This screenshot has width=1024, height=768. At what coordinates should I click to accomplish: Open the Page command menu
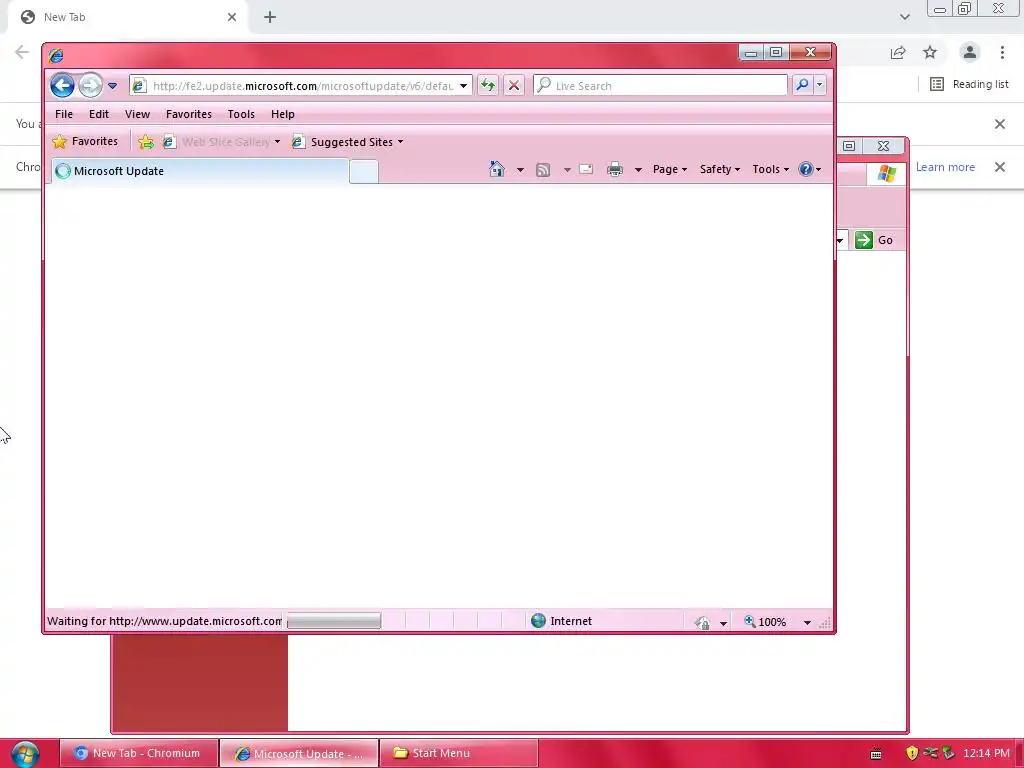tap(669, 169)
